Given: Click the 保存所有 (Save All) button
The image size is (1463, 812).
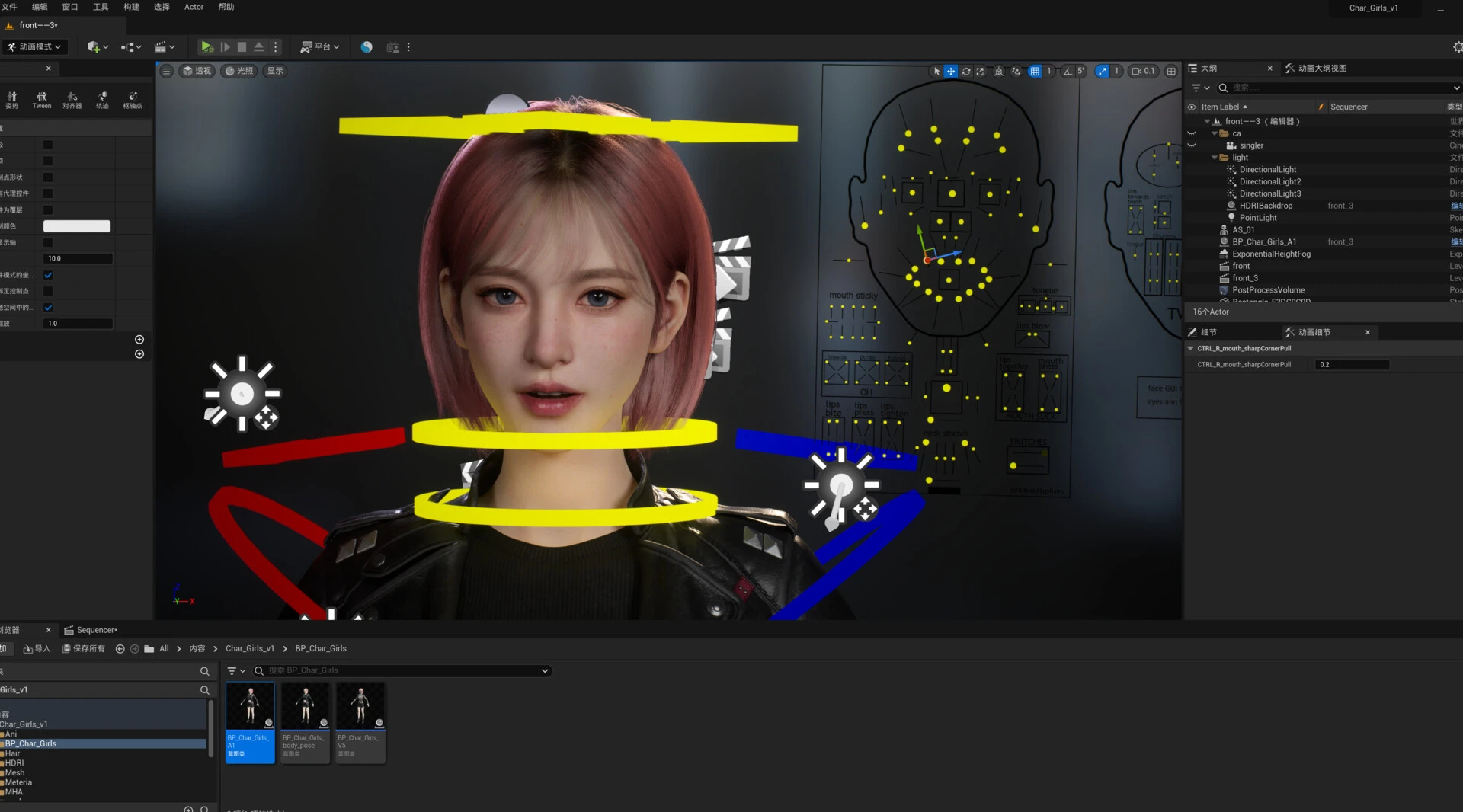Looking at the screenshot, I should click(x=84, y=648).
